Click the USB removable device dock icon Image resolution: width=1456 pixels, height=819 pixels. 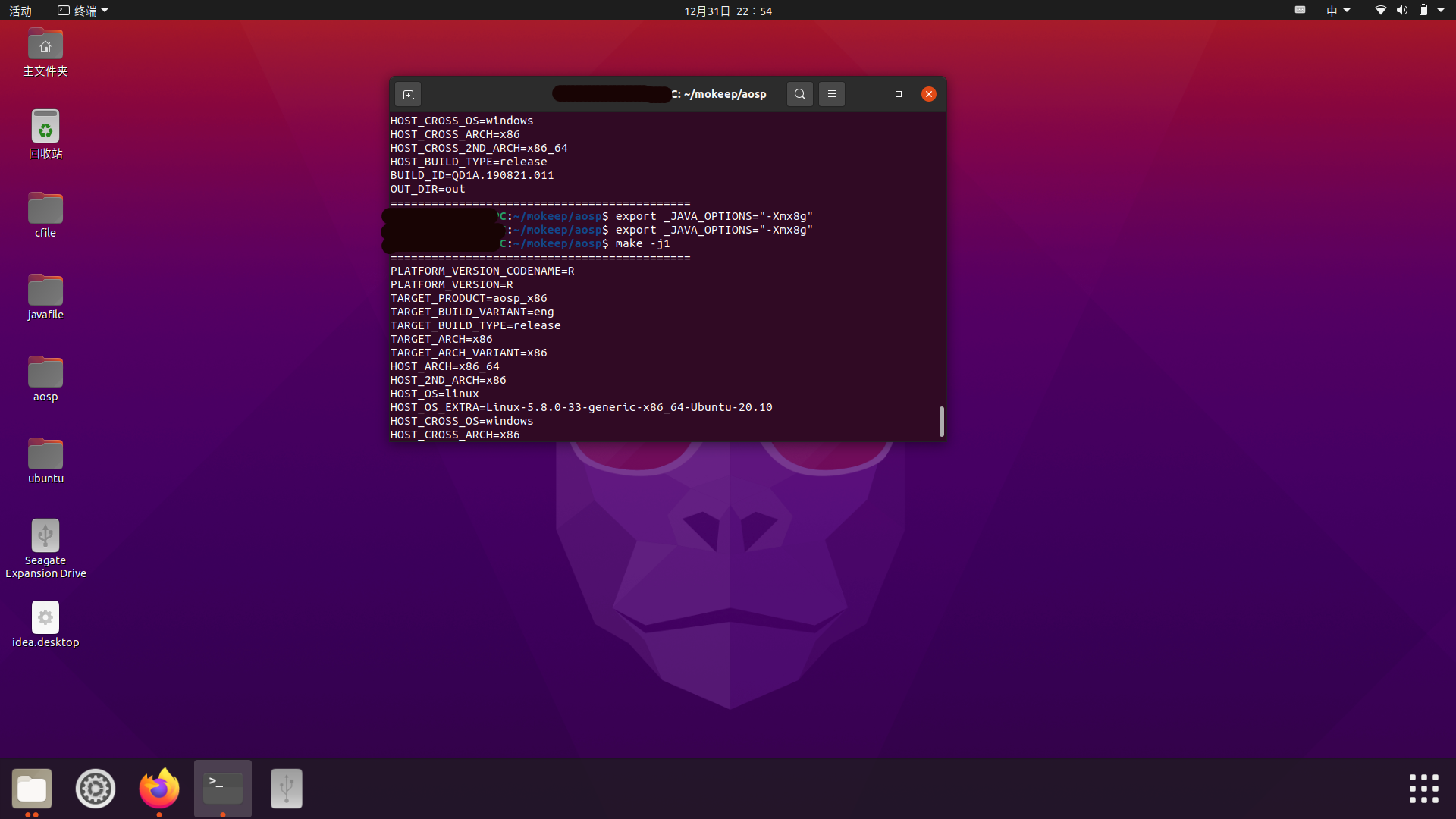pyautogui.click(x=286, y=788)
